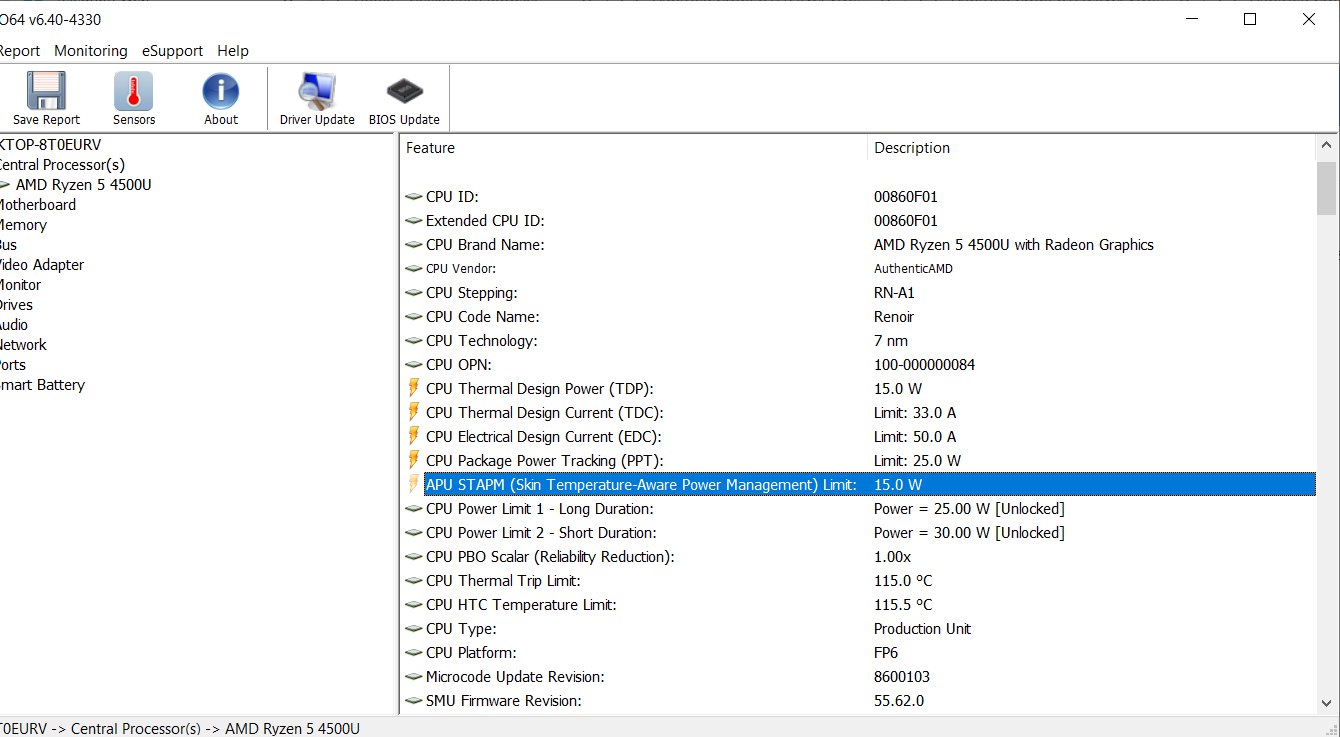Open BIOS Update chip icon
1340x737 pixels.
pos(404,91)
